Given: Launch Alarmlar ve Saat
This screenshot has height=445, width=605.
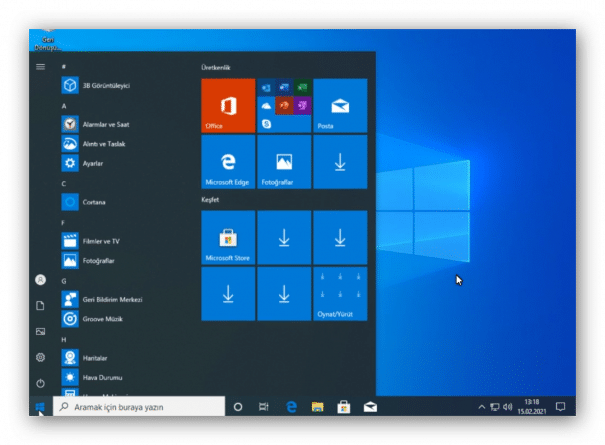Looking at the screenshot, I should click(96, 124).
